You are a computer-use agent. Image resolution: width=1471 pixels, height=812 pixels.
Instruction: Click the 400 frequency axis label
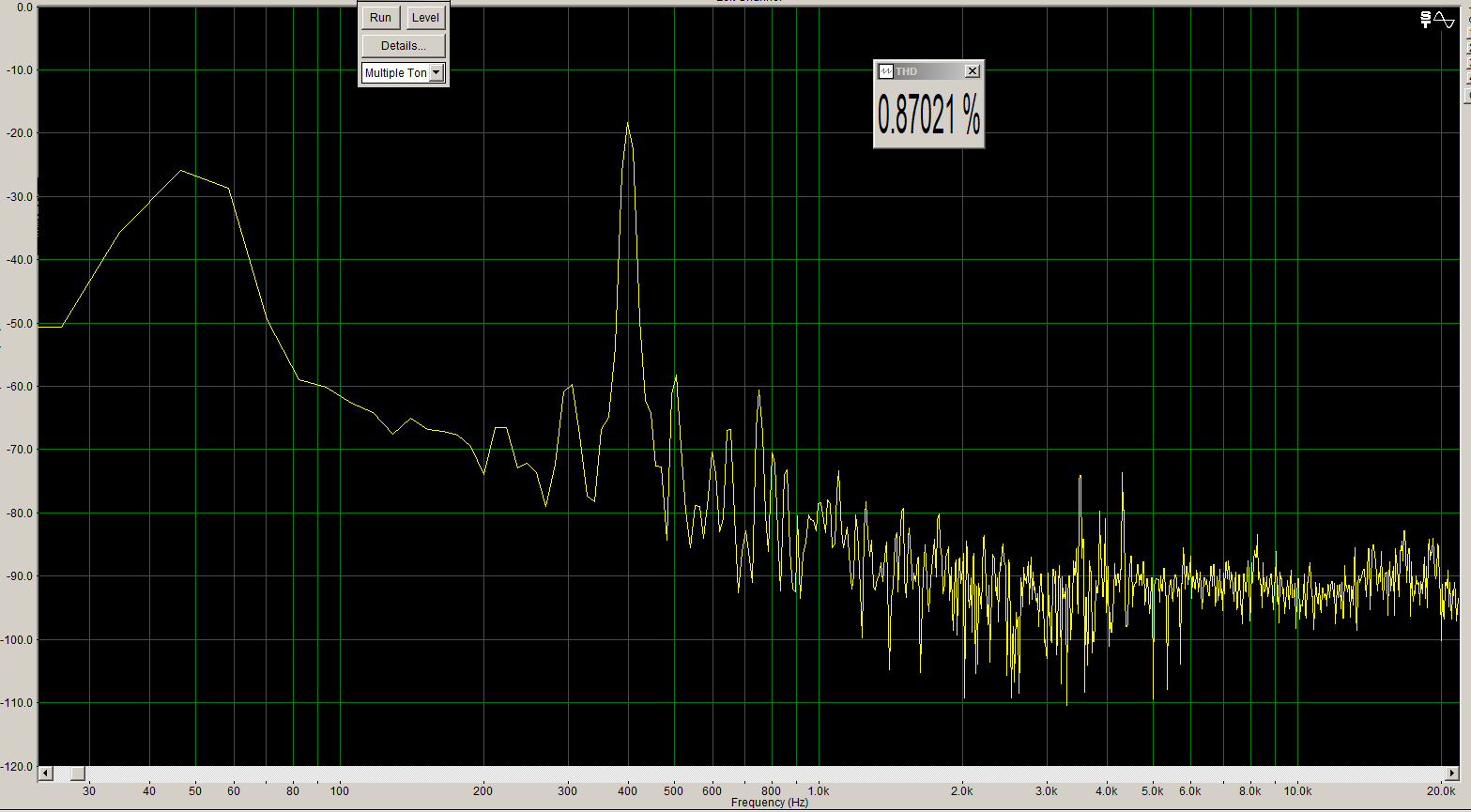pos(628,791)
